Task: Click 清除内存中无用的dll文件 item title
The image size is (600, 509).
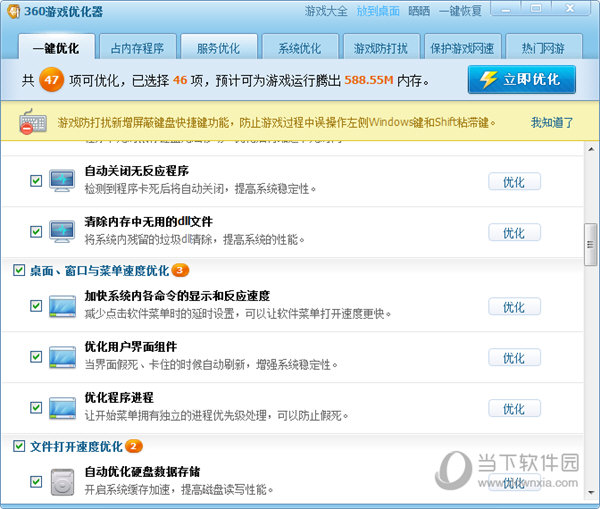Action: tap(148, 222)
